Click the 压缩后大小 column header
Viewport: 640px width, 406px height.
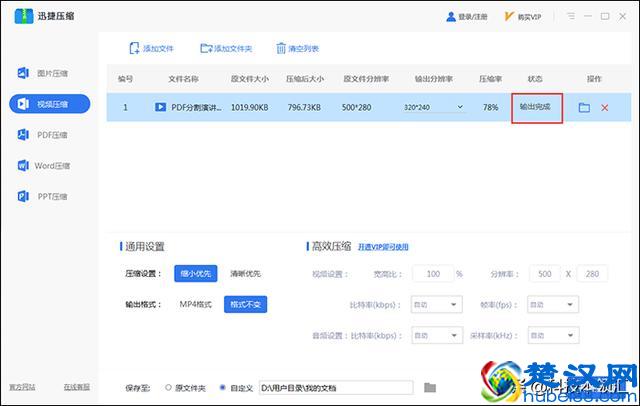(x=304, y=79)
